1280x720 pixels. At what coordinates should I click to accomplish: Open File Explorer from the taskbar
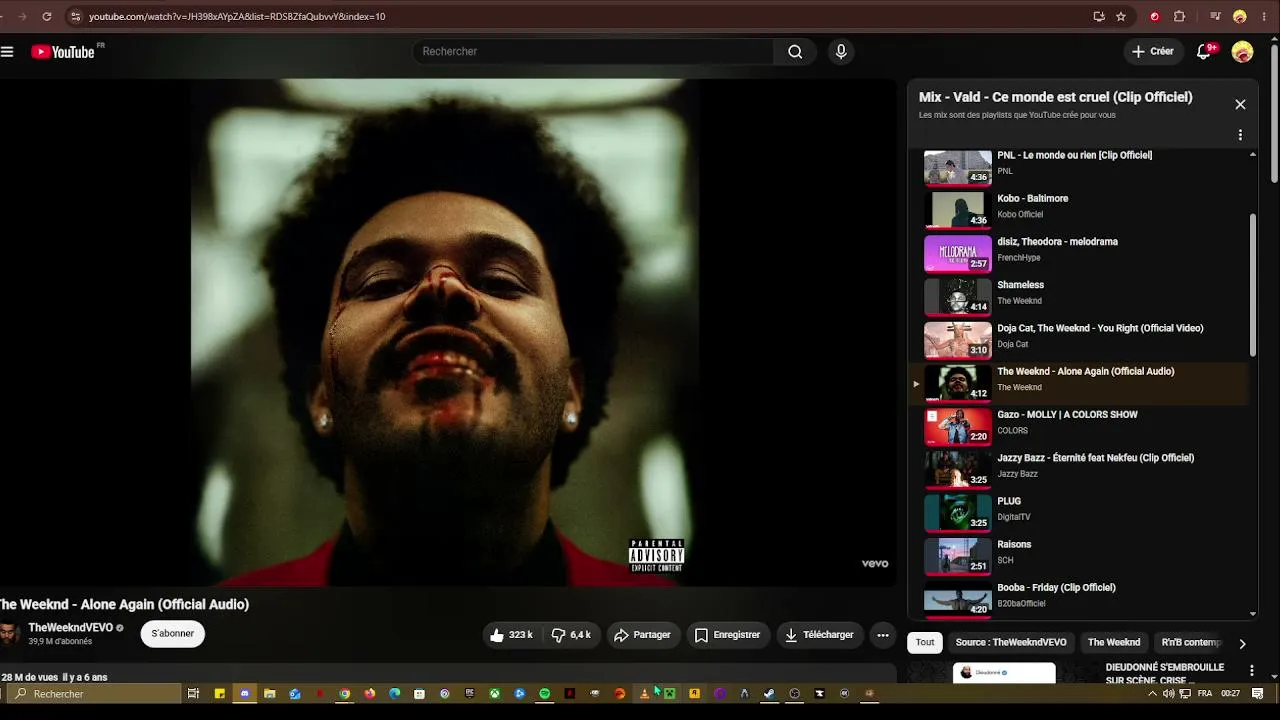pyautogui.click(x=269, y=694)
